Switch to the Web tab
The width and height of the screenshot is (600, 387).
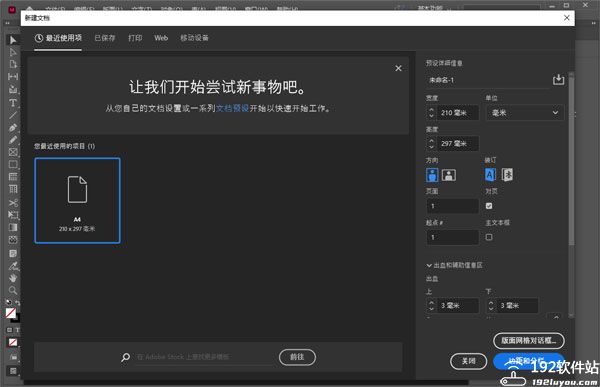coord(161,38)
